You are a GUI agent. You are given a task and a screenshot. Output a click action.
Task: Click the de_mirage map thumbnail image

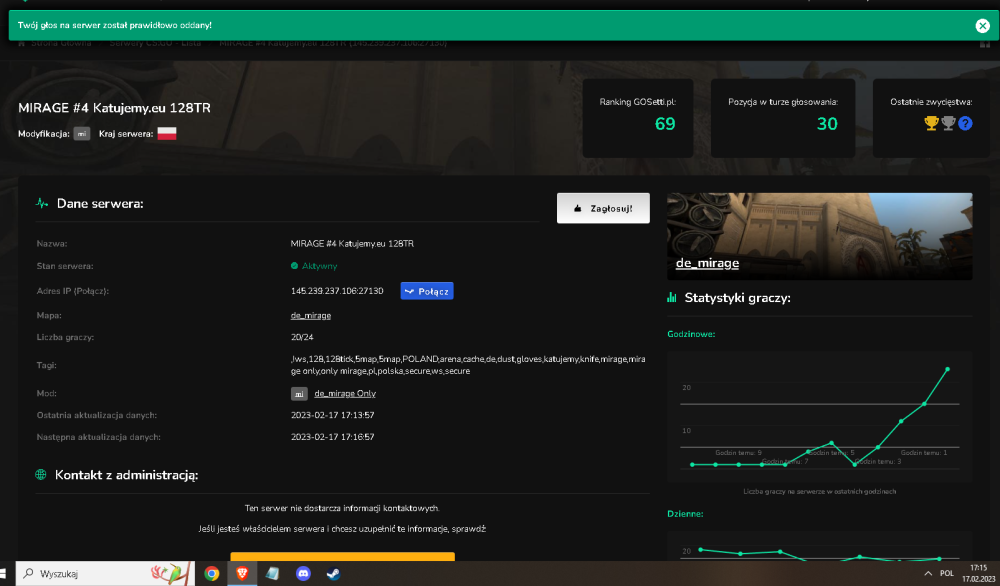point(820,236)
